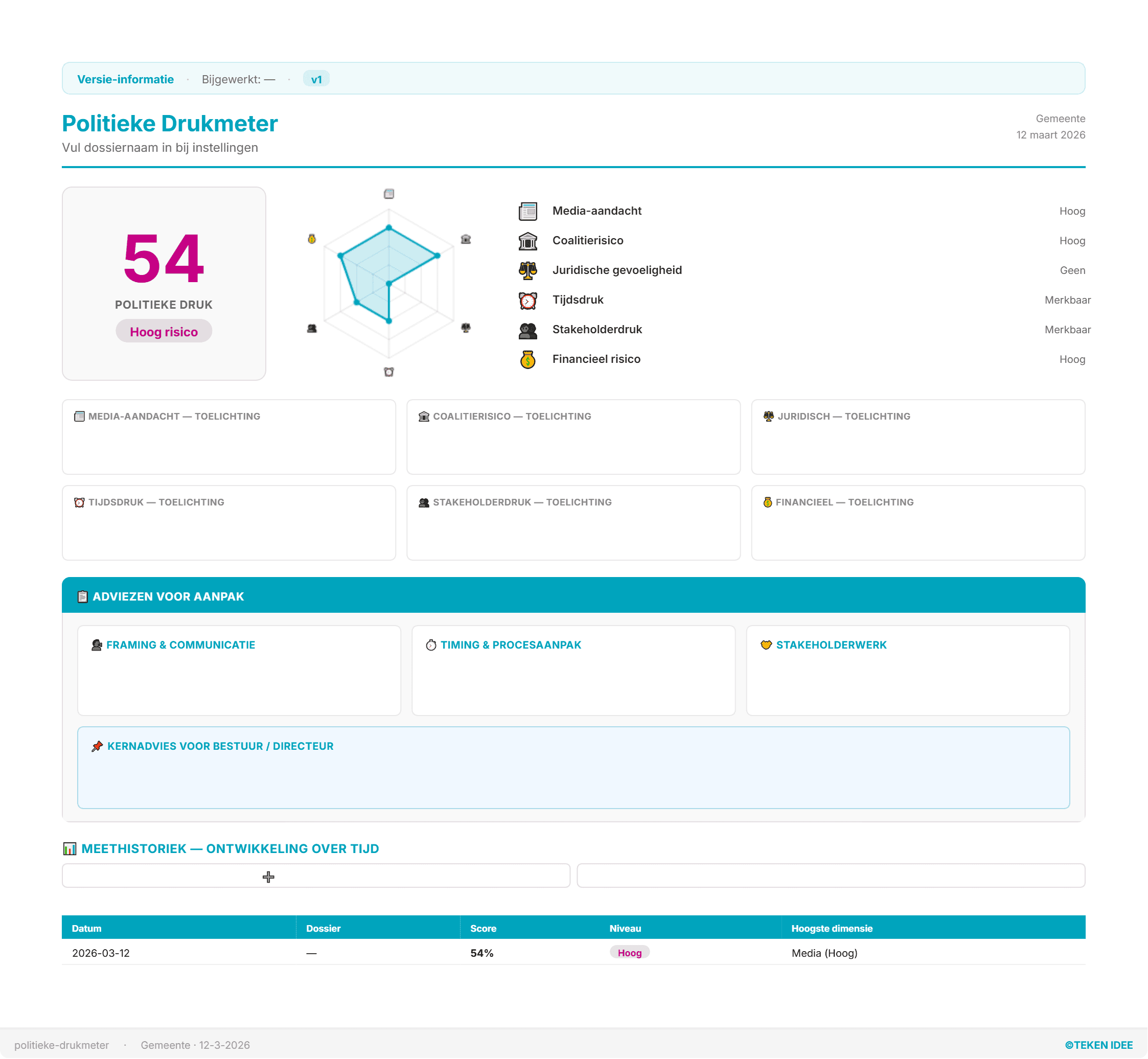Select the v1 version badge
1148x1059 pixels.
click(x=316, y=79)
